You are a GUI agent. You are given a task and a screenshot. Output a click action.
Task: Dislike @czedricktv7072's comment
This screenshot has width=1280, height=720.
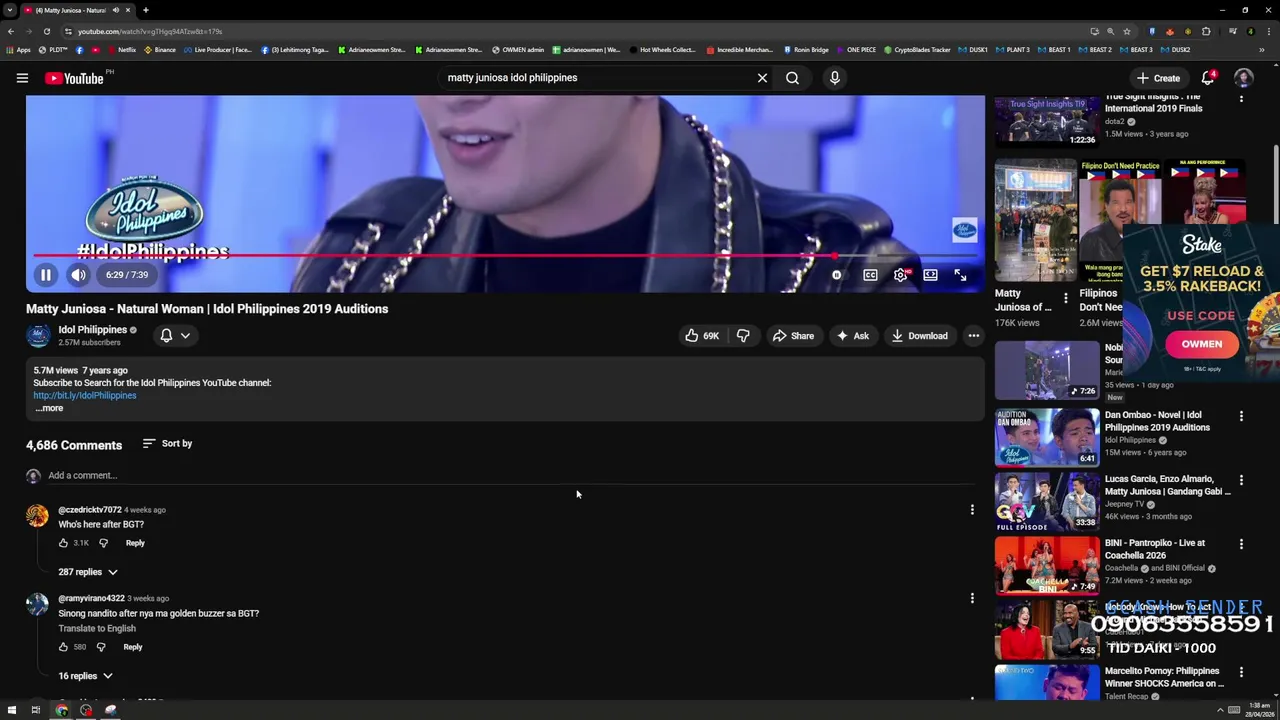(x=103, y=543)
